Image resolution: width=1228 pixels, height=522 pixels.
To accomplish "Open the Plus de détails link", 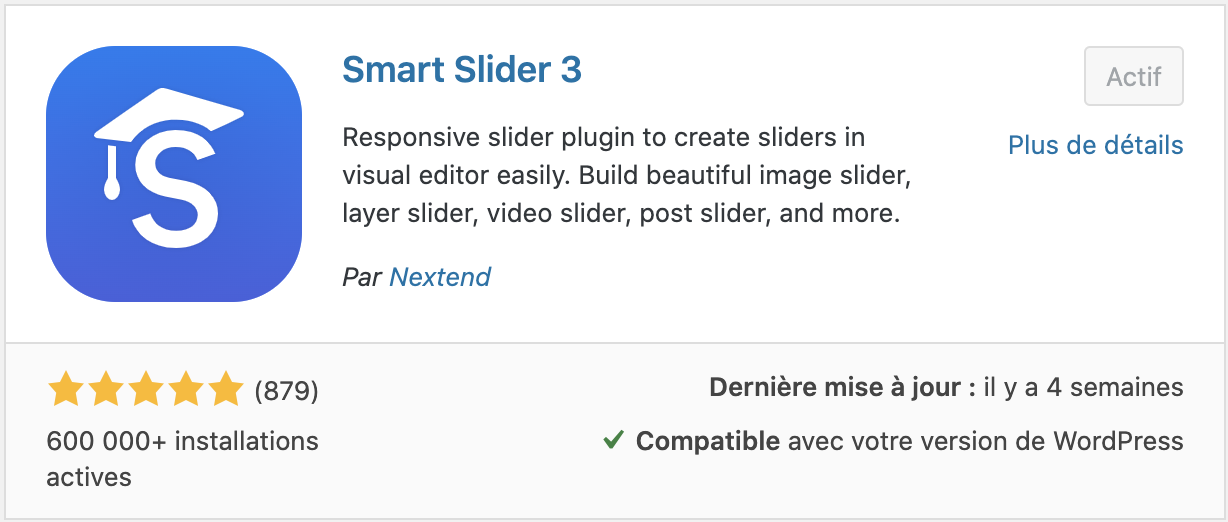I will pos(1096,145).
